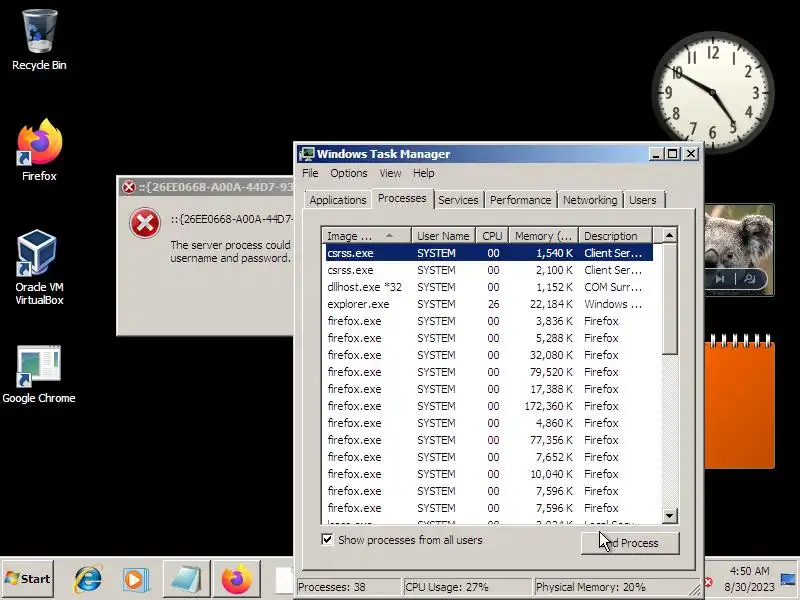Select the csrss.exe row using 1,540 K
Image resolution: width=800 pixels, height=600 pixels.
coord(489,253)
